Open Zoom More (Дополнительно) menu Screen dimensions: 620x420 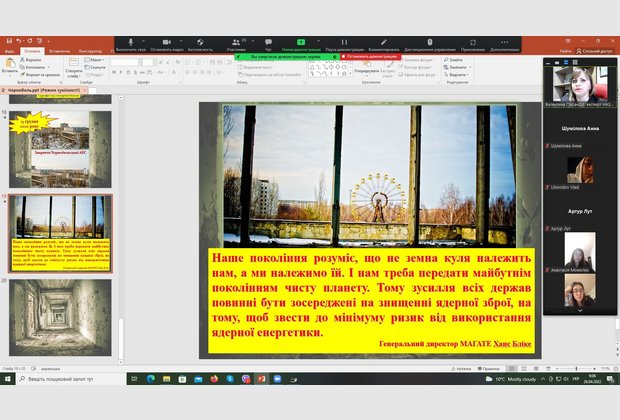(x=505, y=45)
